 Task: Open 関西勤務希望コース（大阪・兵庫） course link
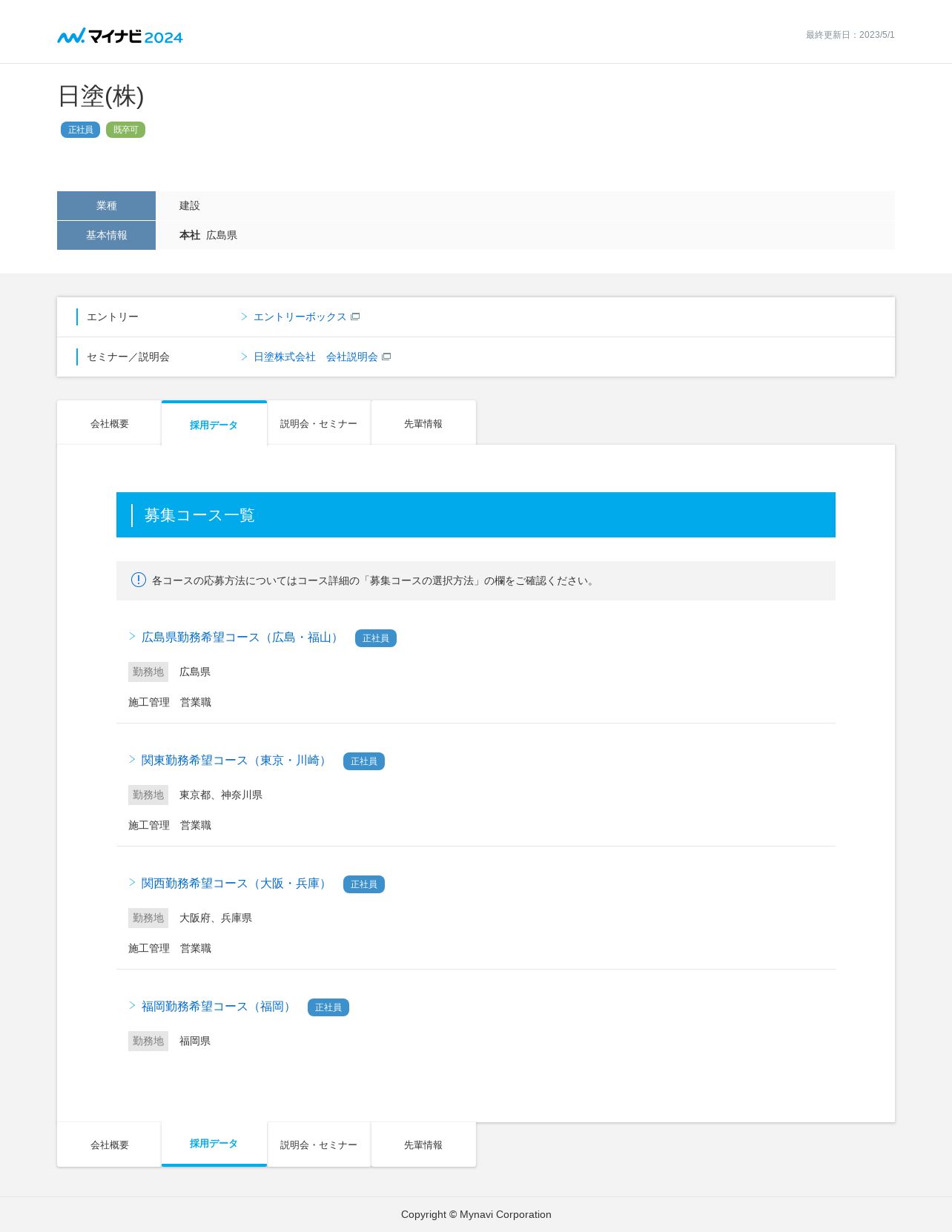click(x=236, y=883)
